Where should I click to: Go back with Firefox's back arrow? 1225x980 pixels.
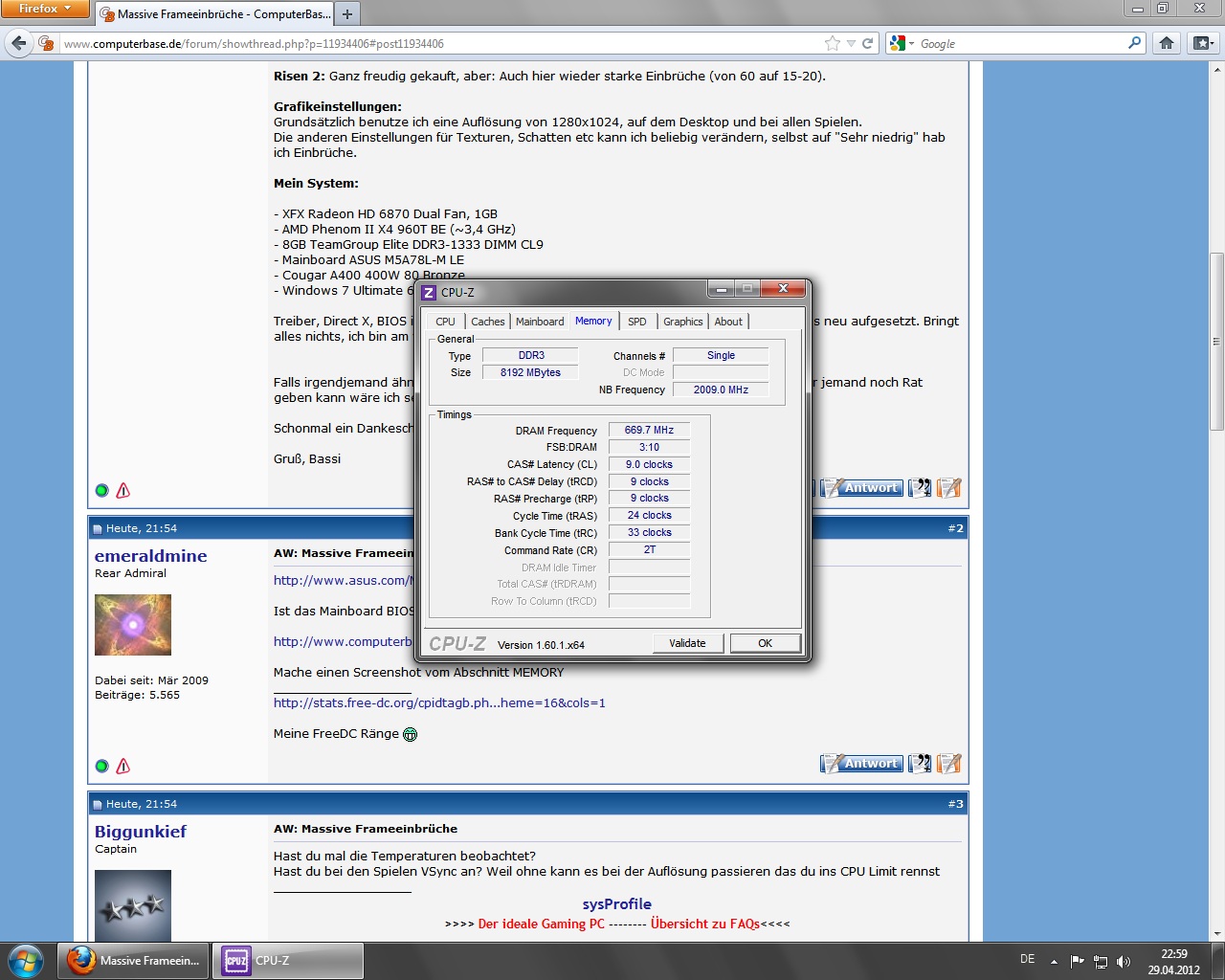19,43
